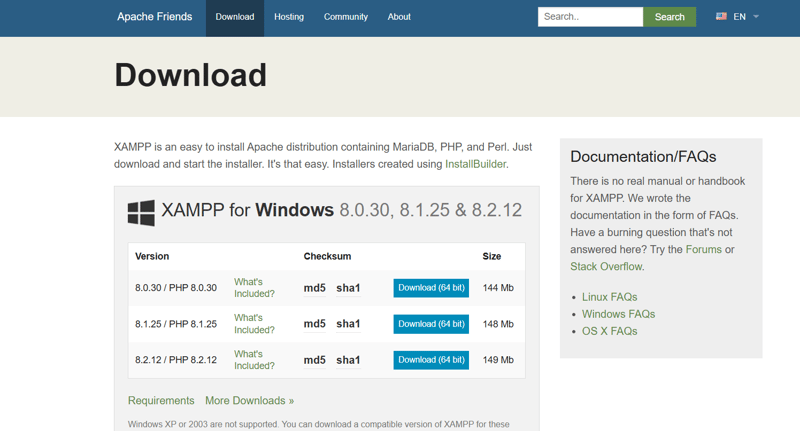Click the large Download page title
Screen dimensions: 800x431
pos(190,75)
